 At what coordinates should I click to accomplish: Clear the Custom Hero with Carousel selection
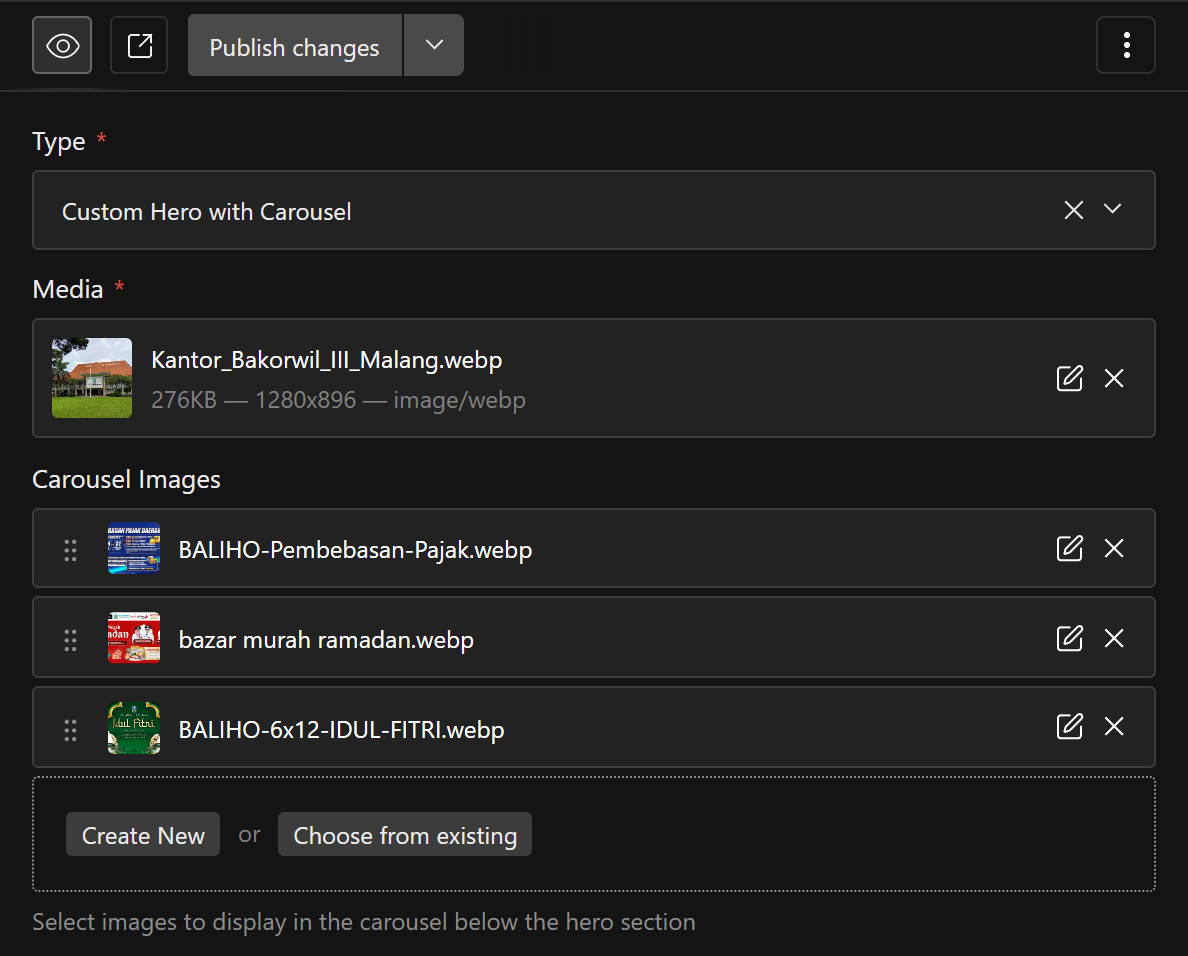tap(1074, 210)
